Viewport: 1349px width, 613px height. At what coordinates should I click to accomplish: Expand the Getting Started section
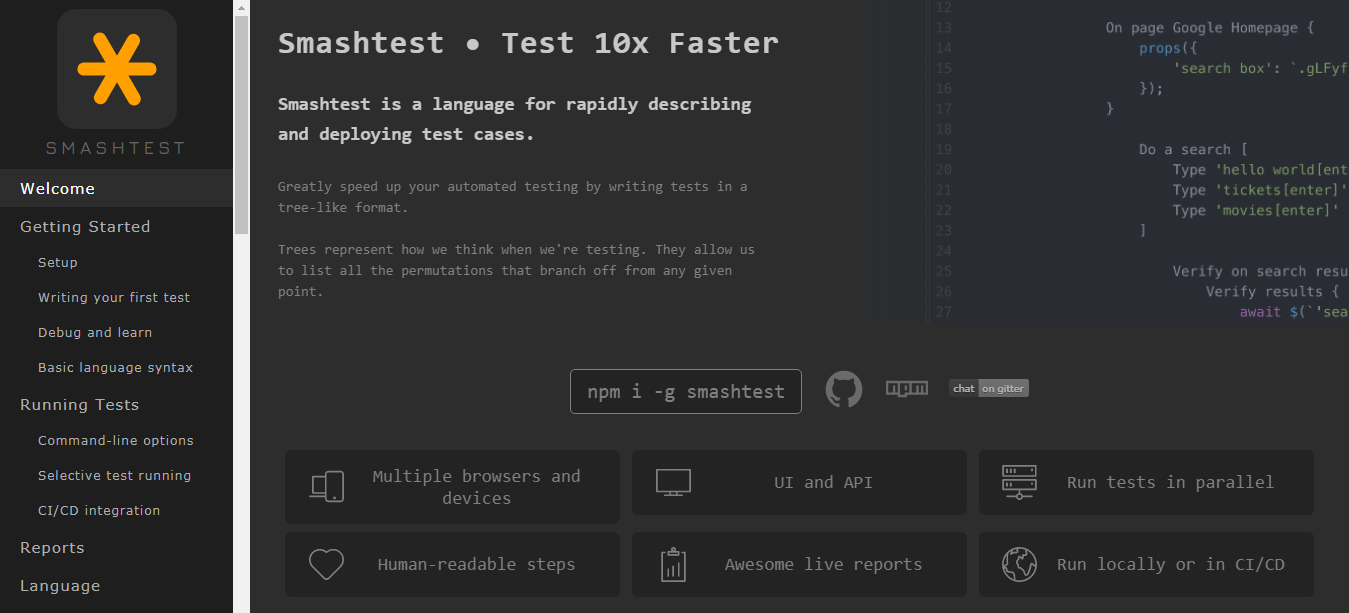84,226
